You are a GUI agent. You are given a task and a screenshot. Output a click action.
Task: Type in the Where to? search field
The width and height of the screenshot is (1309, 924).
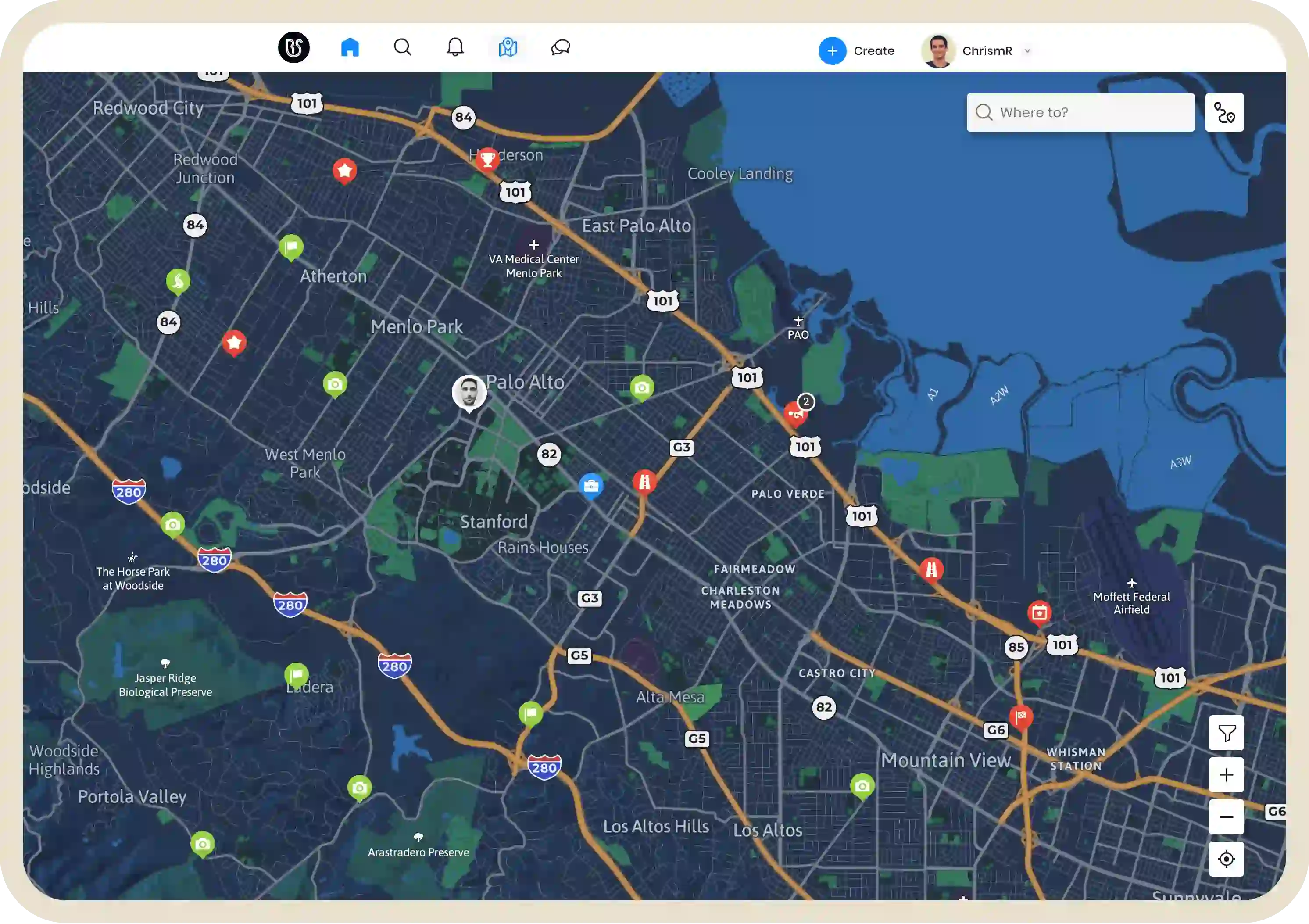point(1089,112)
